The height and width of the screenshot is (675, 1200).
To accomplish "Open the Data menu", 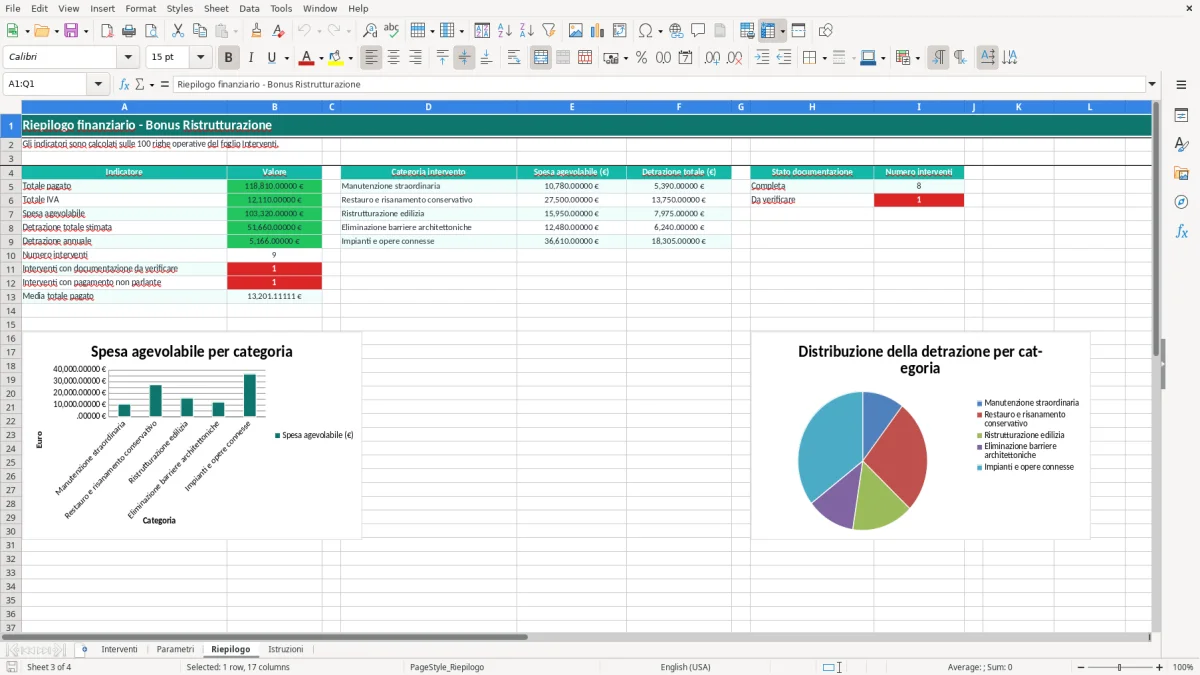I will click(249, 8).
